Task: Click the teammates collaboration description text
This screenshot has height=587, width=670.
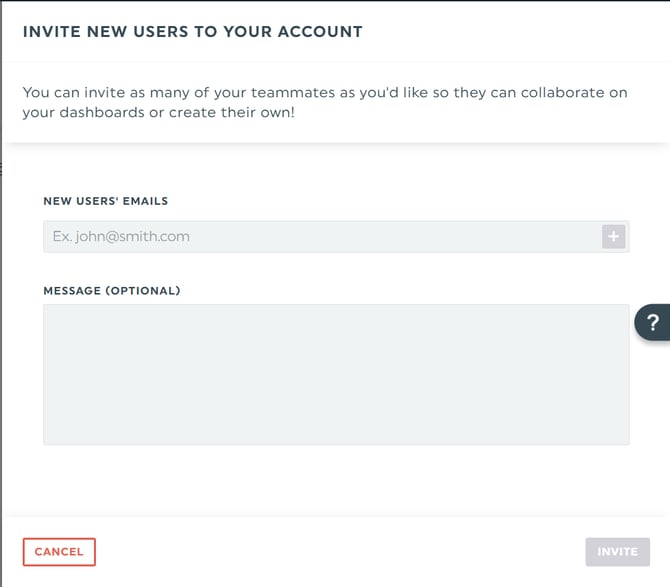Action: pos(325,102)
